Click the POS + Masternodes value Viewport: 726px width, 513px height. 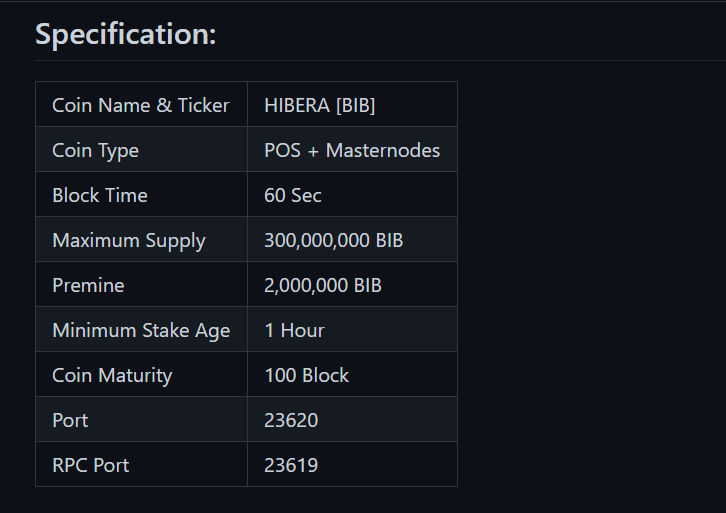(x=352, y=150)
